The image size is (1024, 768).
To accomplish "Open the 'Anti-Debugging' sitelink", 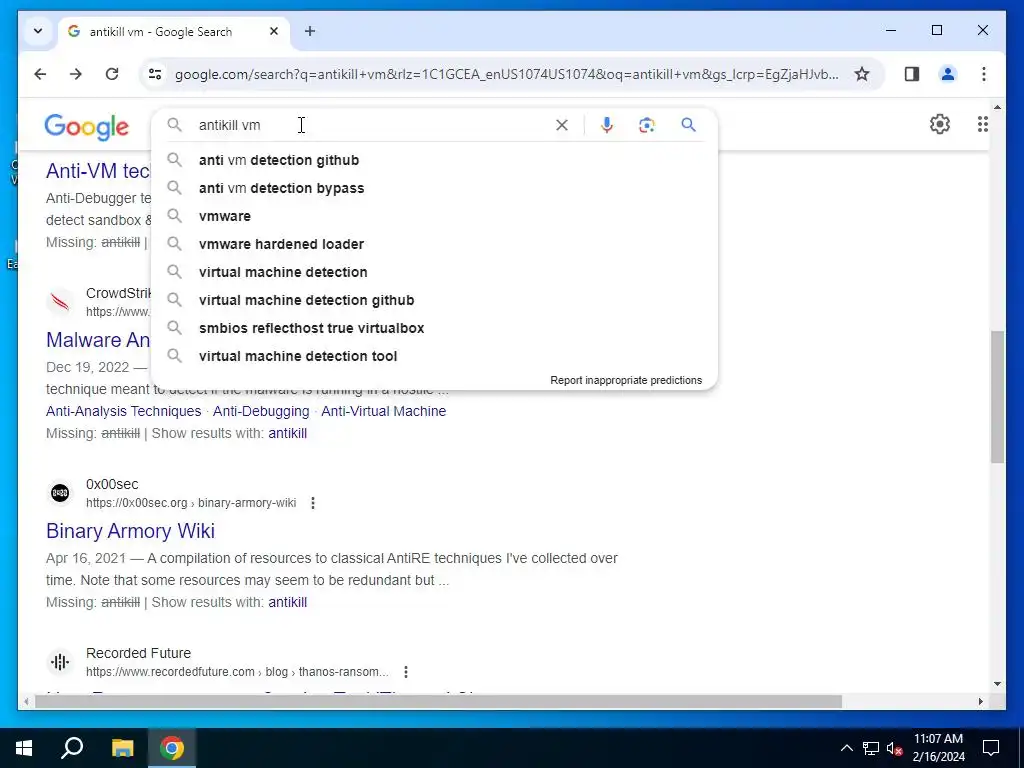I will tap(261, 411).
